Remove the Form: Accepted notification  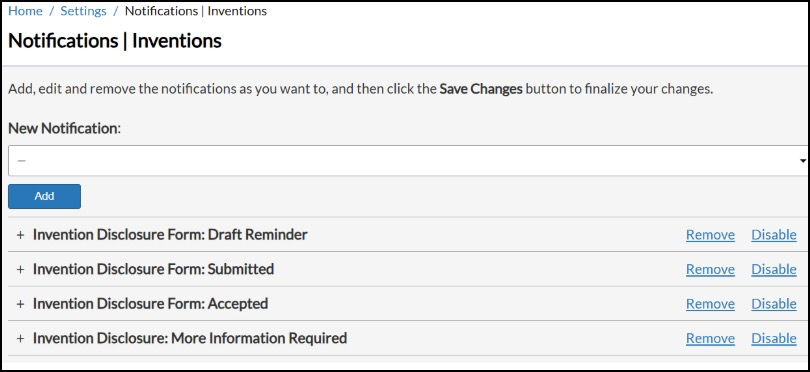click(710, 304)
